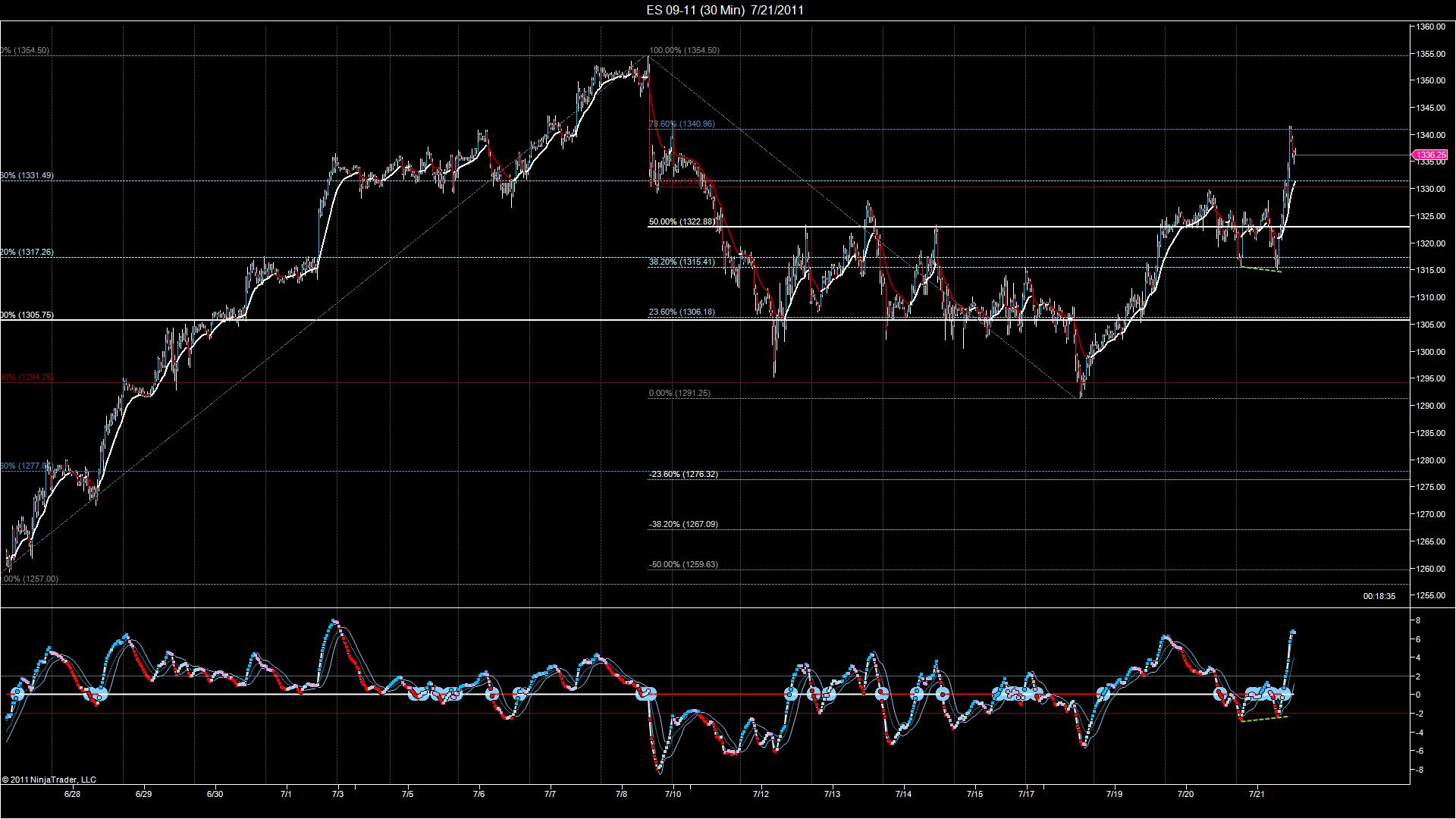Click the -50.00% (1259.63) extension label
Viewport: 1456px width, 819px height.
(683, 564)
